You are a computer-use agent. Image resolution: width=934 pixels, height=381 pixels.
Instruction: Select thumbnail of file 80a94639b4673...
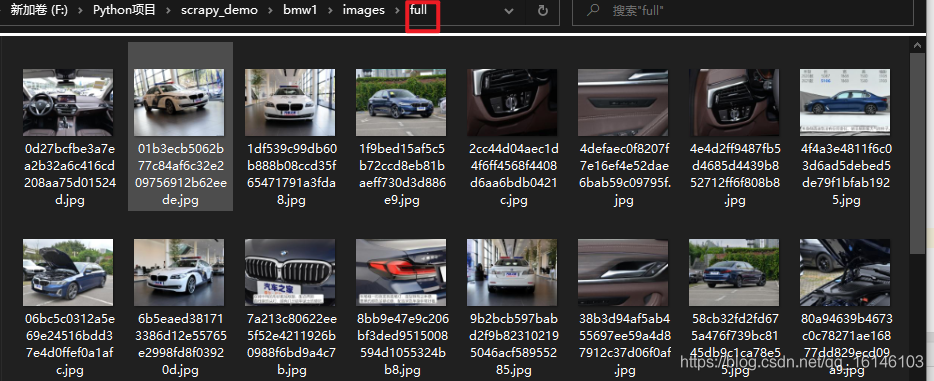[x=845, y=273]
